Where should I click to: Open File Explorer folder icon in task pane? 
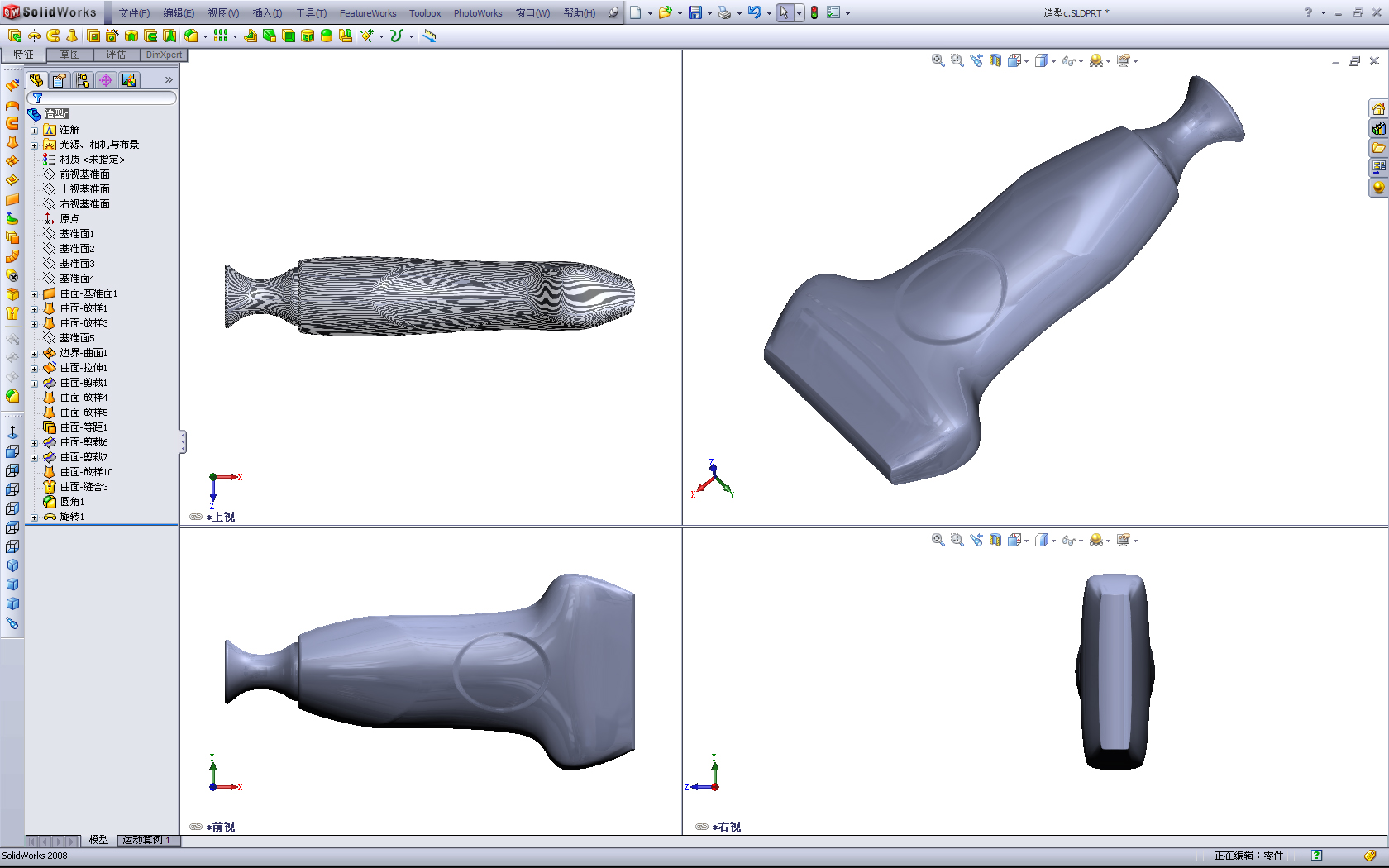click(1378, 148)
